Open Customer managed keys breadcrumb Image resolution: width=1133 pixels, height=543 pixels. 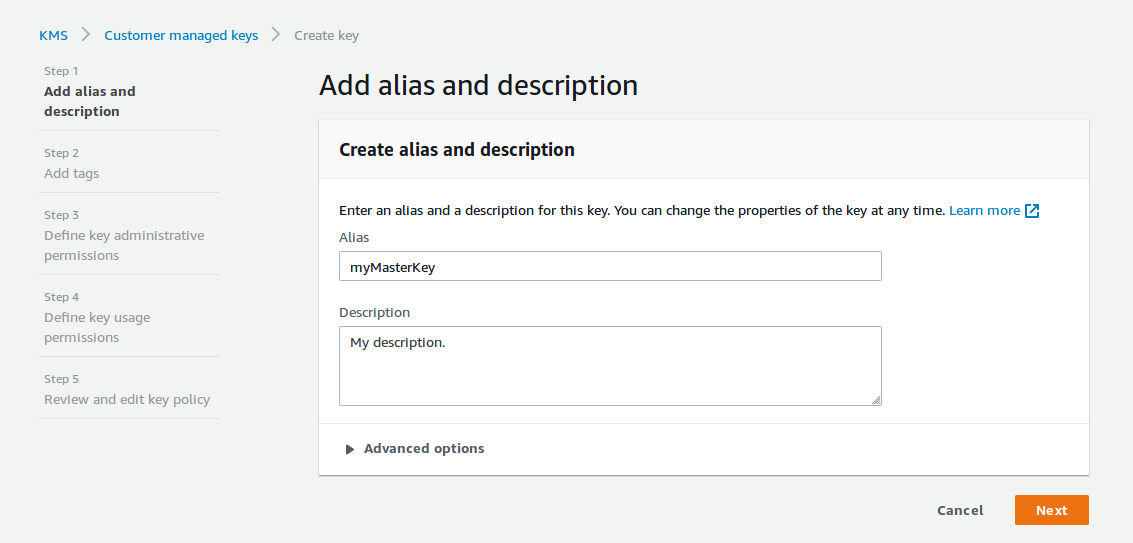(x=181, y=35)
